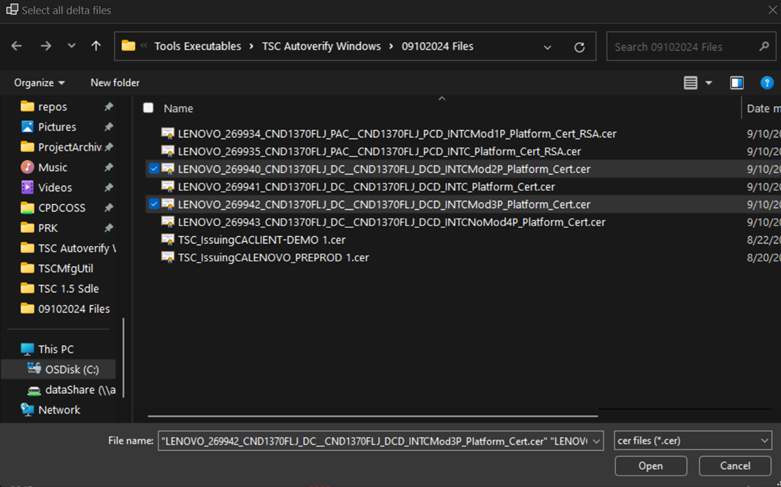781x487 pixels.
Task: Select TSC_IssuingCALENOVO_PREPROD 1.cer file
Action: 273,257
